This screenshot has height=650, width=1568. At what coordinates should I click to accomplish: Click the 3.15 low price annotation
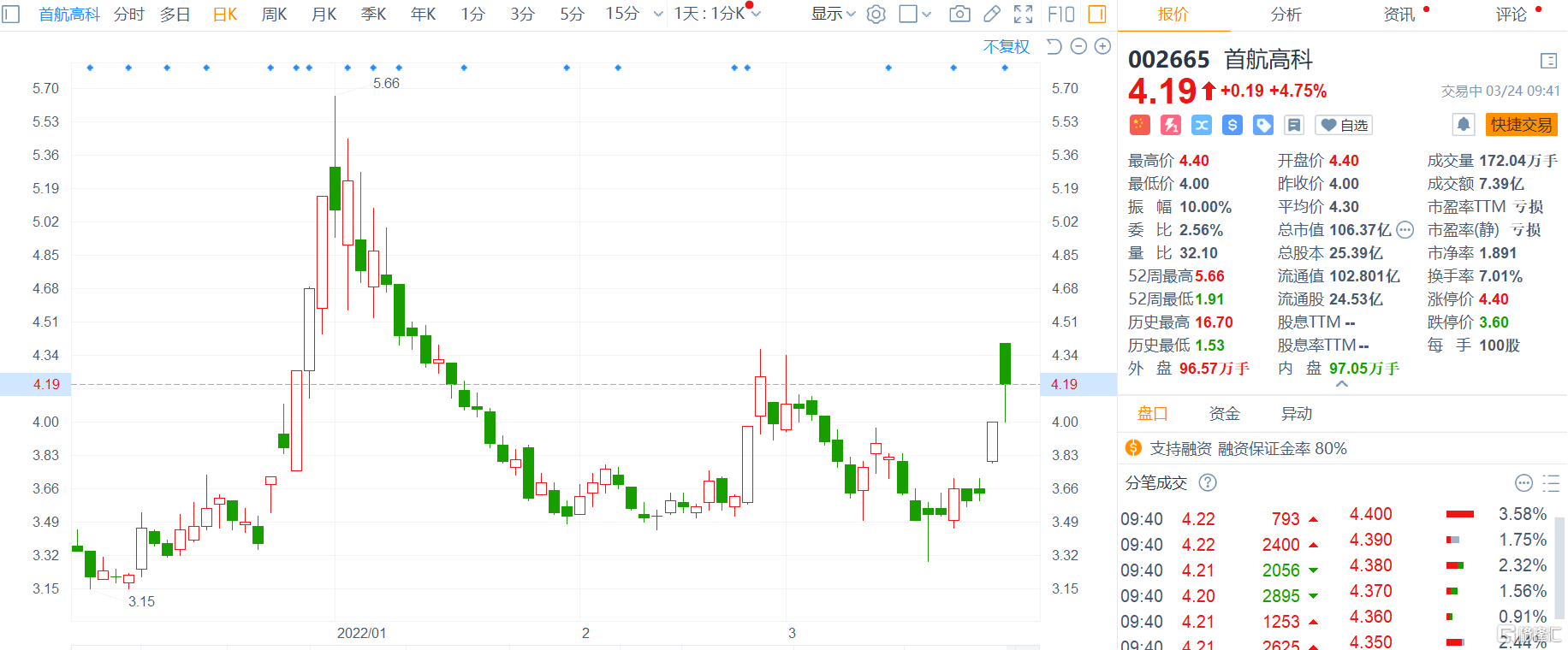point(141,601)
